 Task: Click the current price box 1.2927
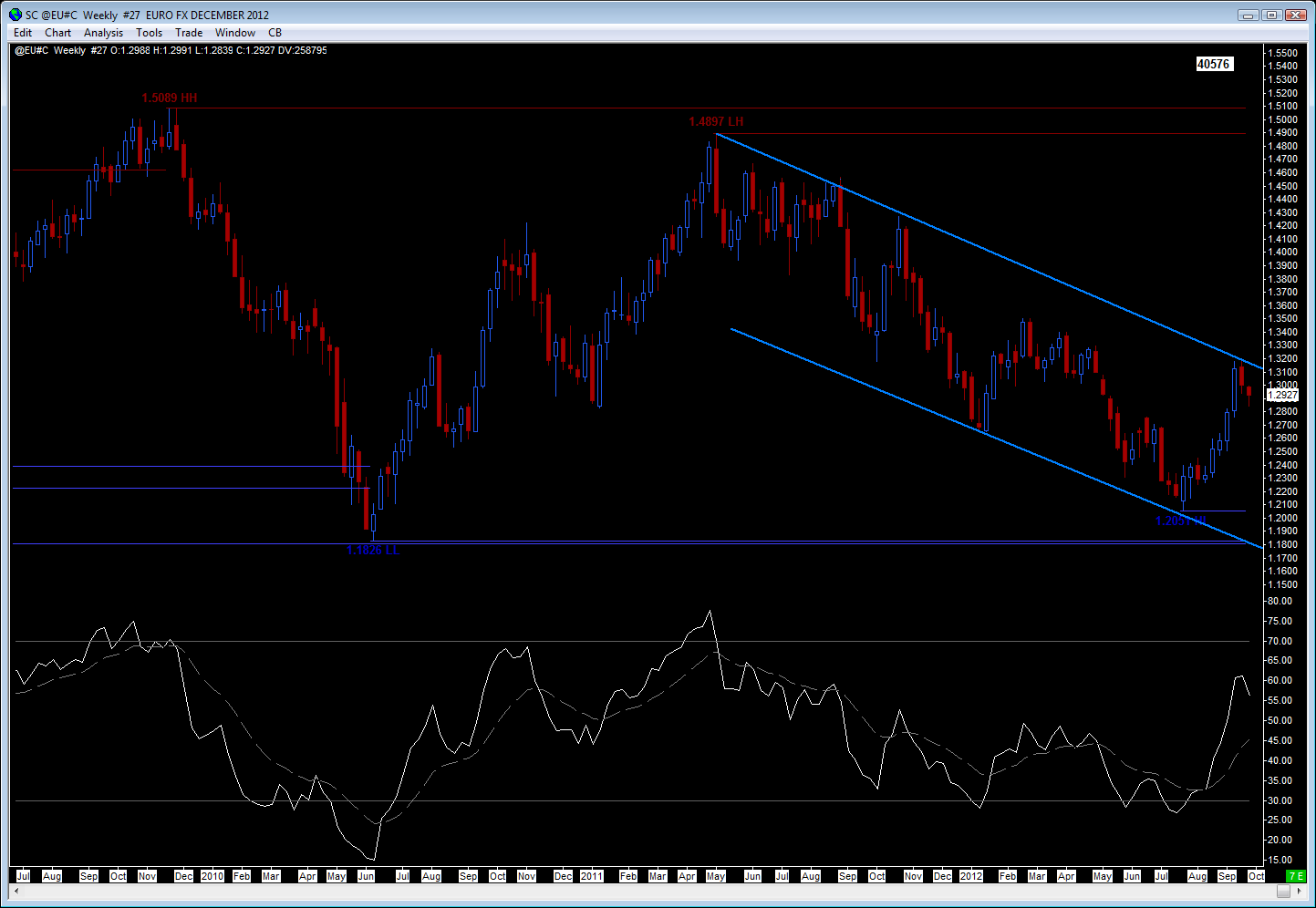point(1282,395)
